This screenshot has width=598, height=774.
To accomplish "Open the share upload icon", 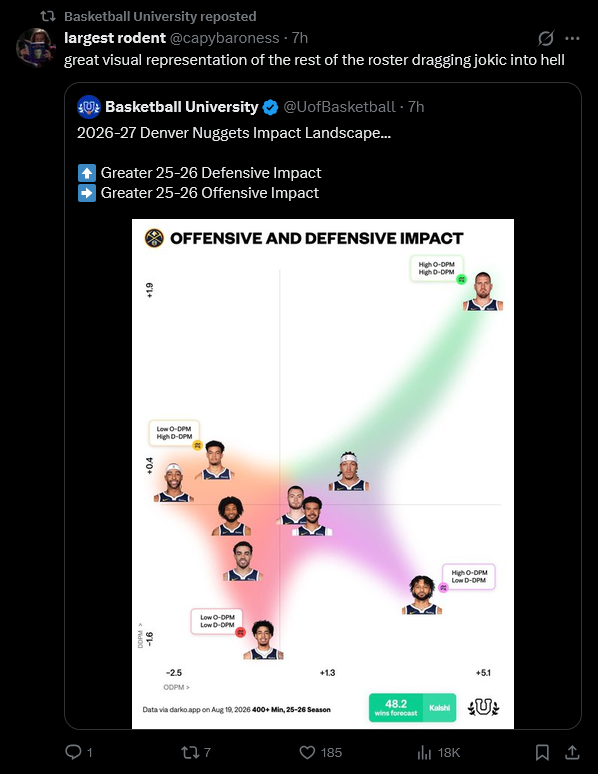I will click(572, 752).
